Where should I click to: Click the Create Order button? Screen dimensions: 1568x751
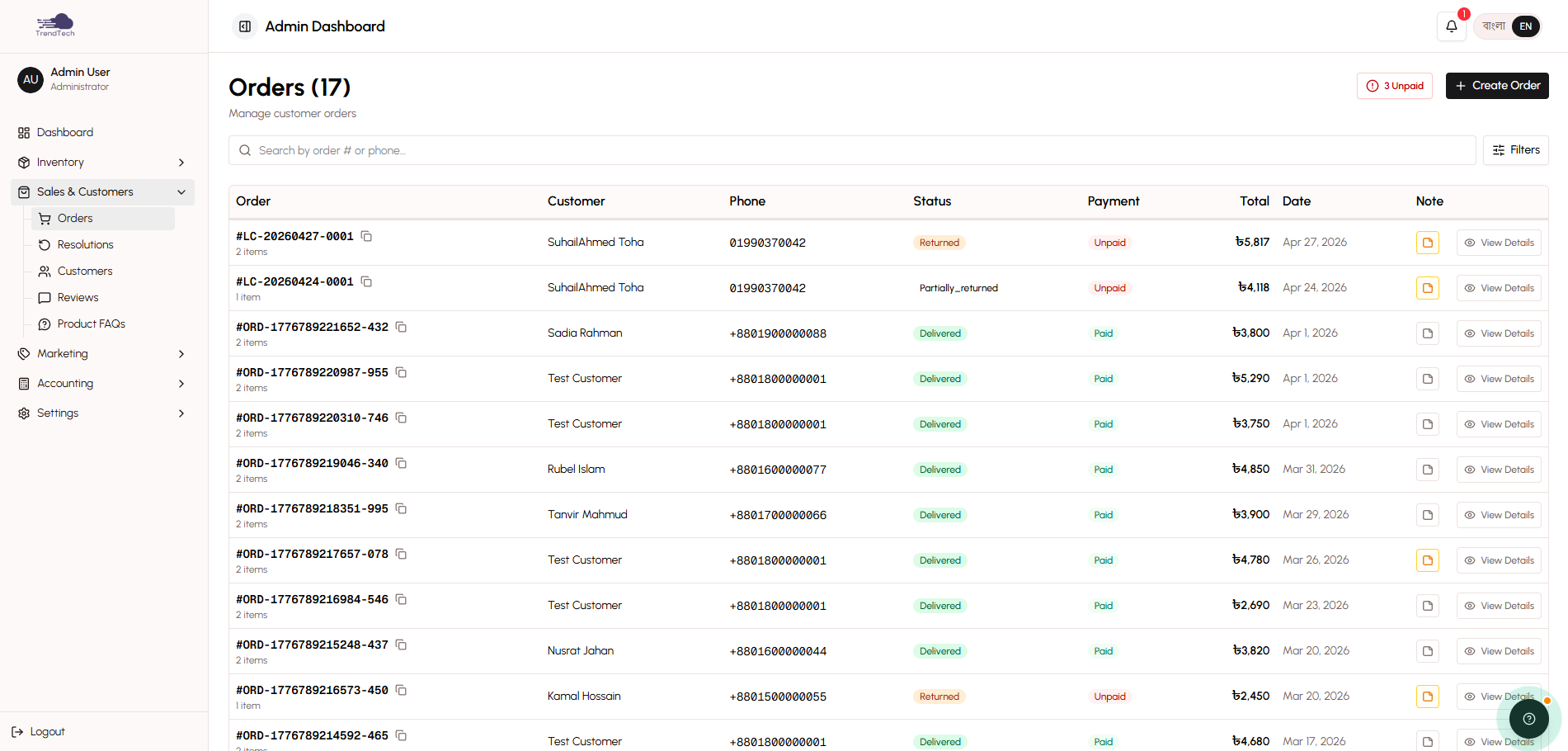pyautogui.click(x=1496, y=85)
